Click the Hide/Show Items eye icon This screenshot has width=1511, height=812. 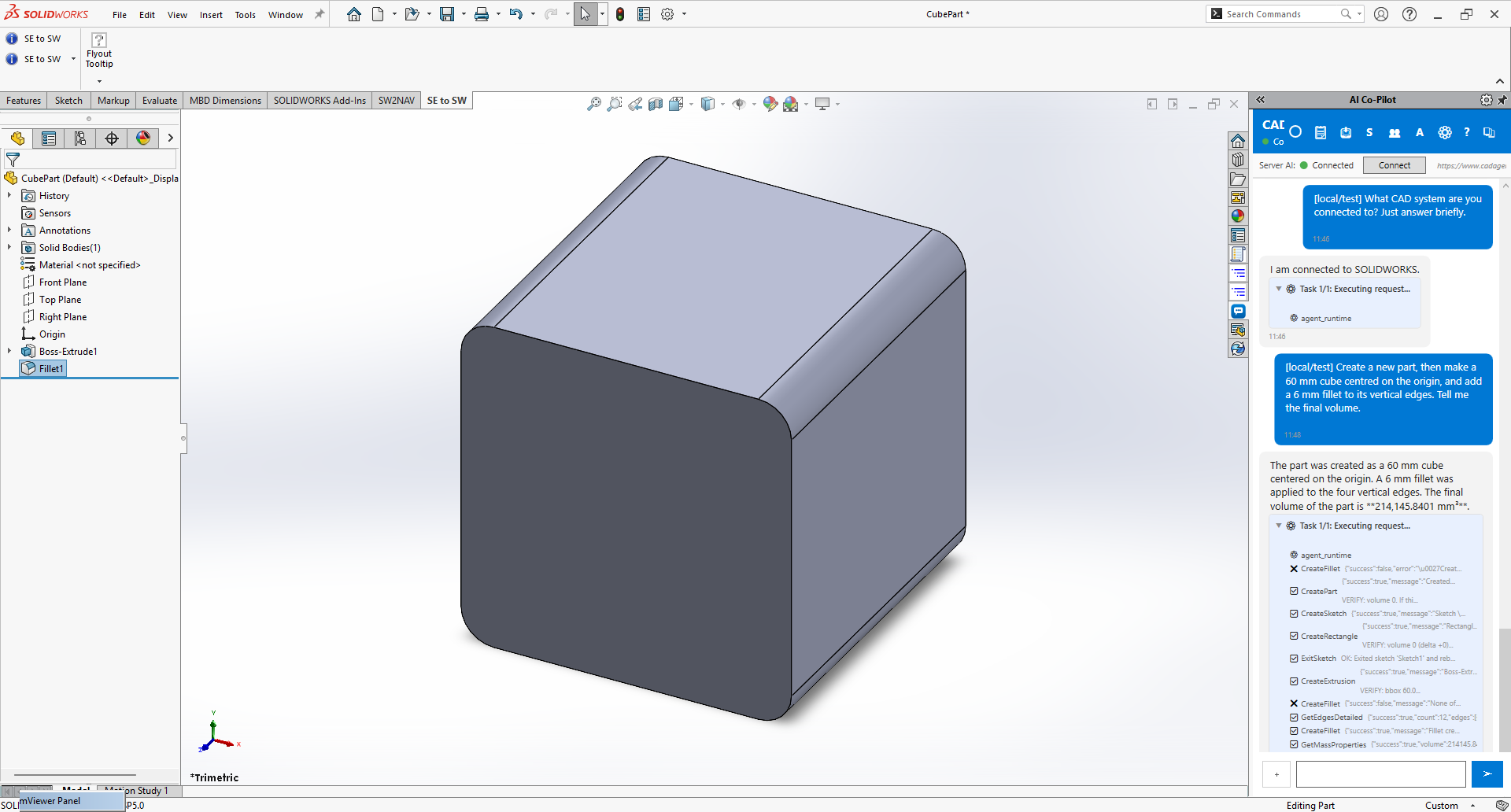click(x=738, y=104)
